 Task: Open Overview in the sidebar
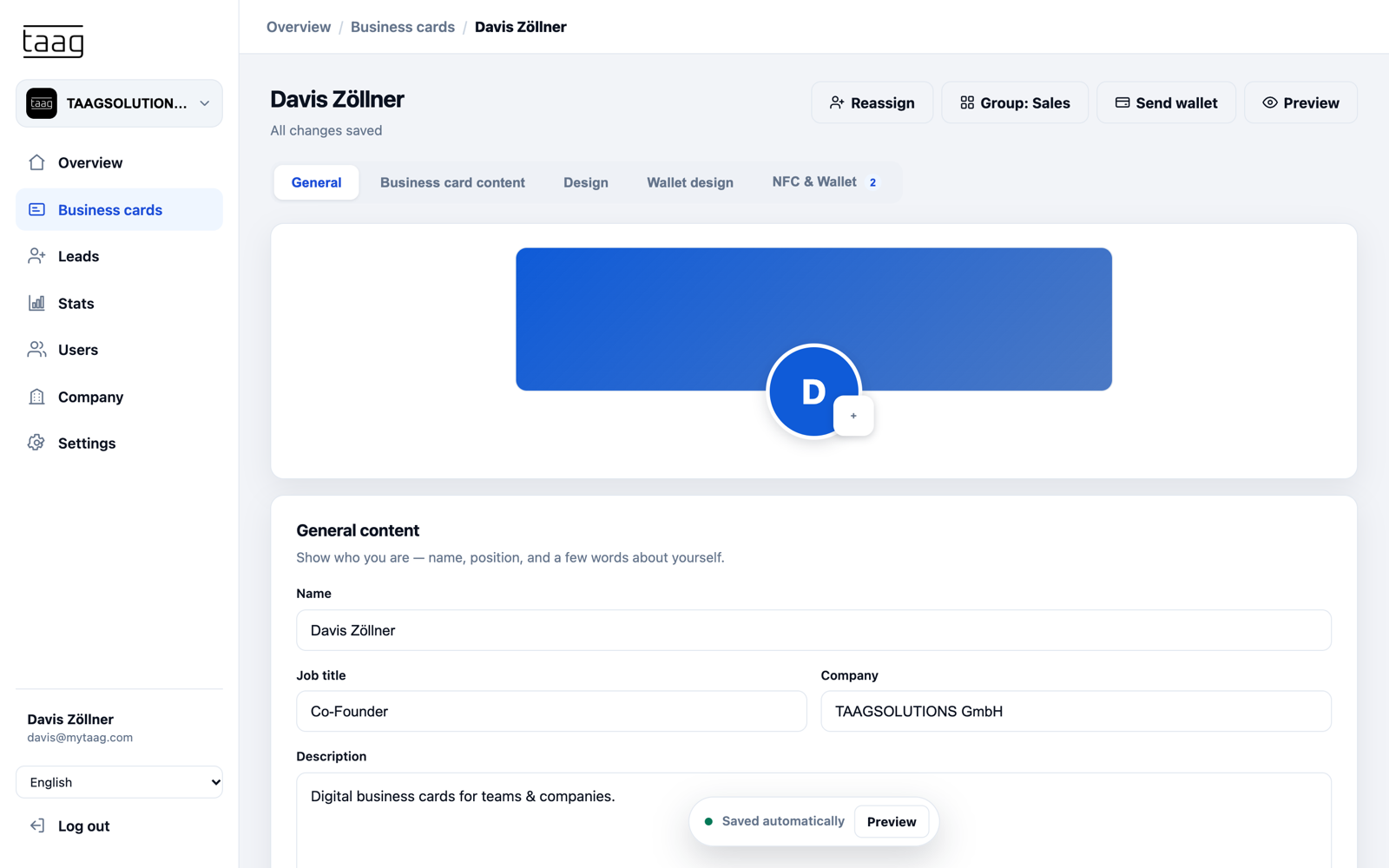[119, 162]
